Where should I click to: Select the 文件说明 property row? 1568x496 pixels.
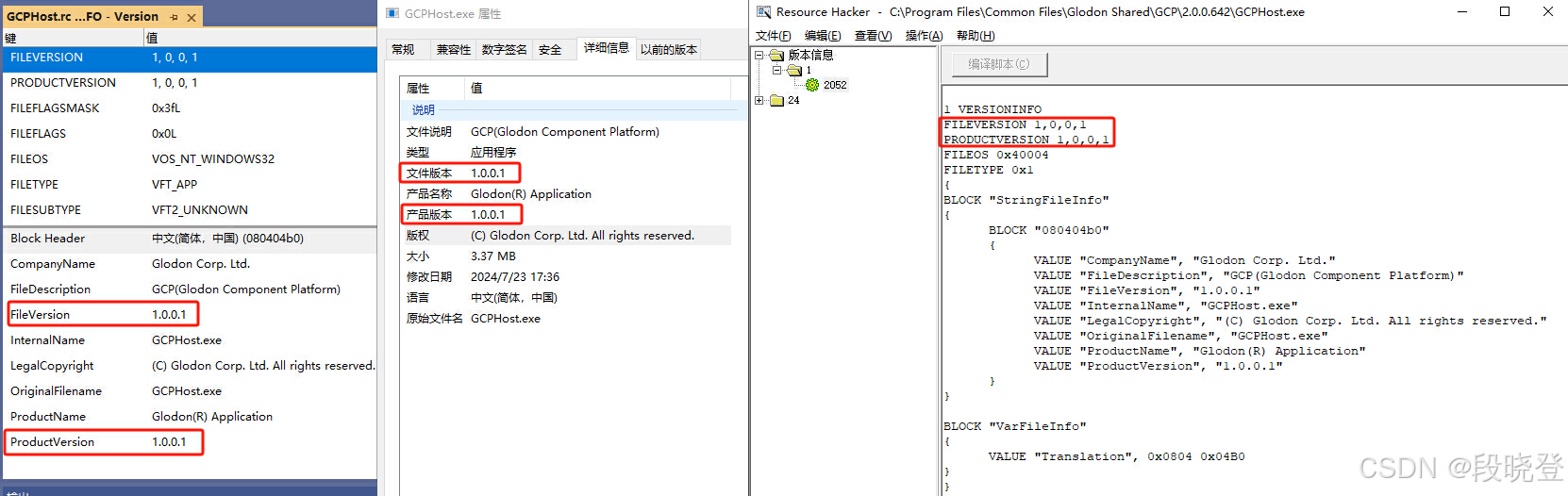click(x=566, y=132)
